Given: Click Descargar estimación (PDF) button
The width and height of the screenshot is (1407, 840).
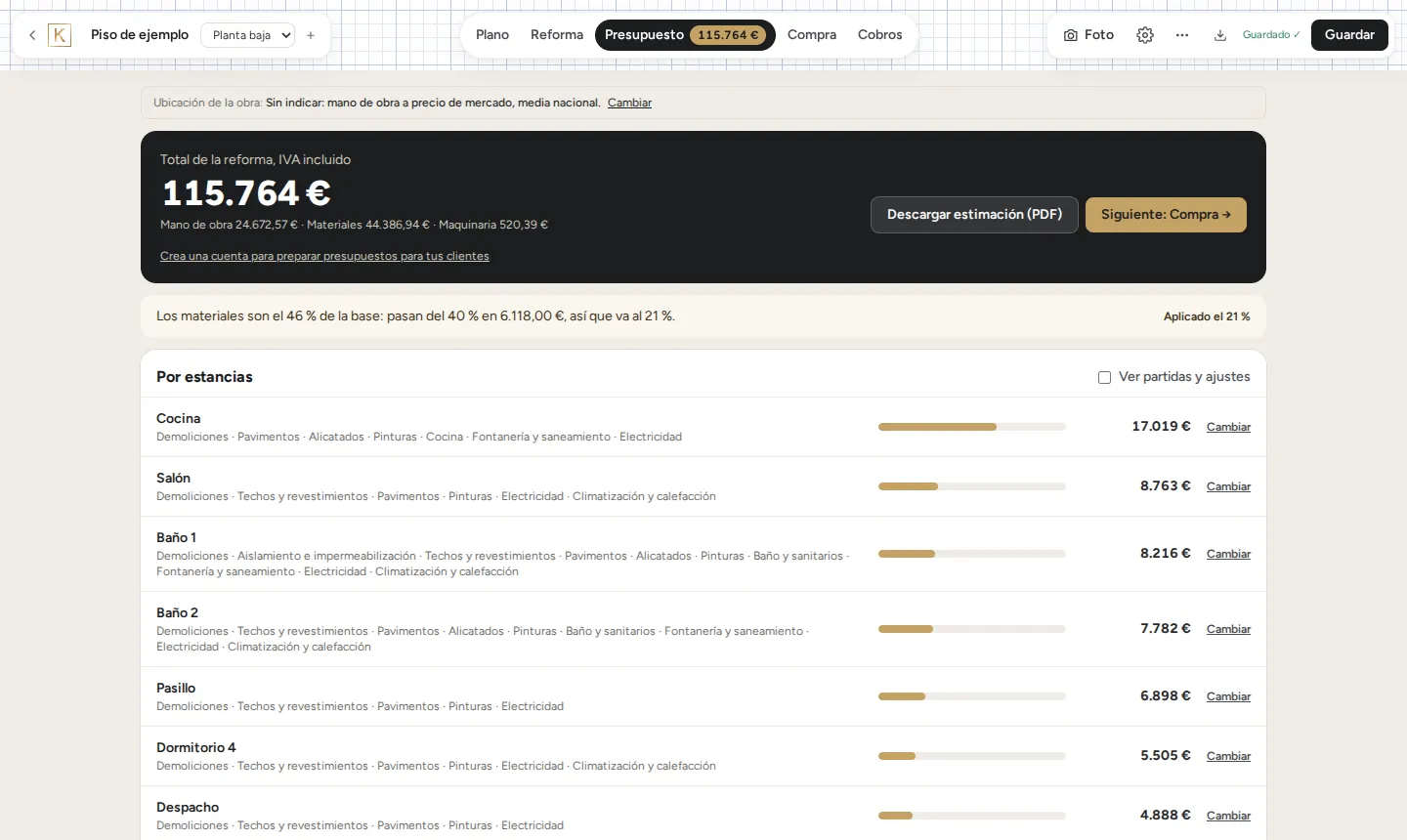Looking at the screenshot, I should click(x=974, y=215).
